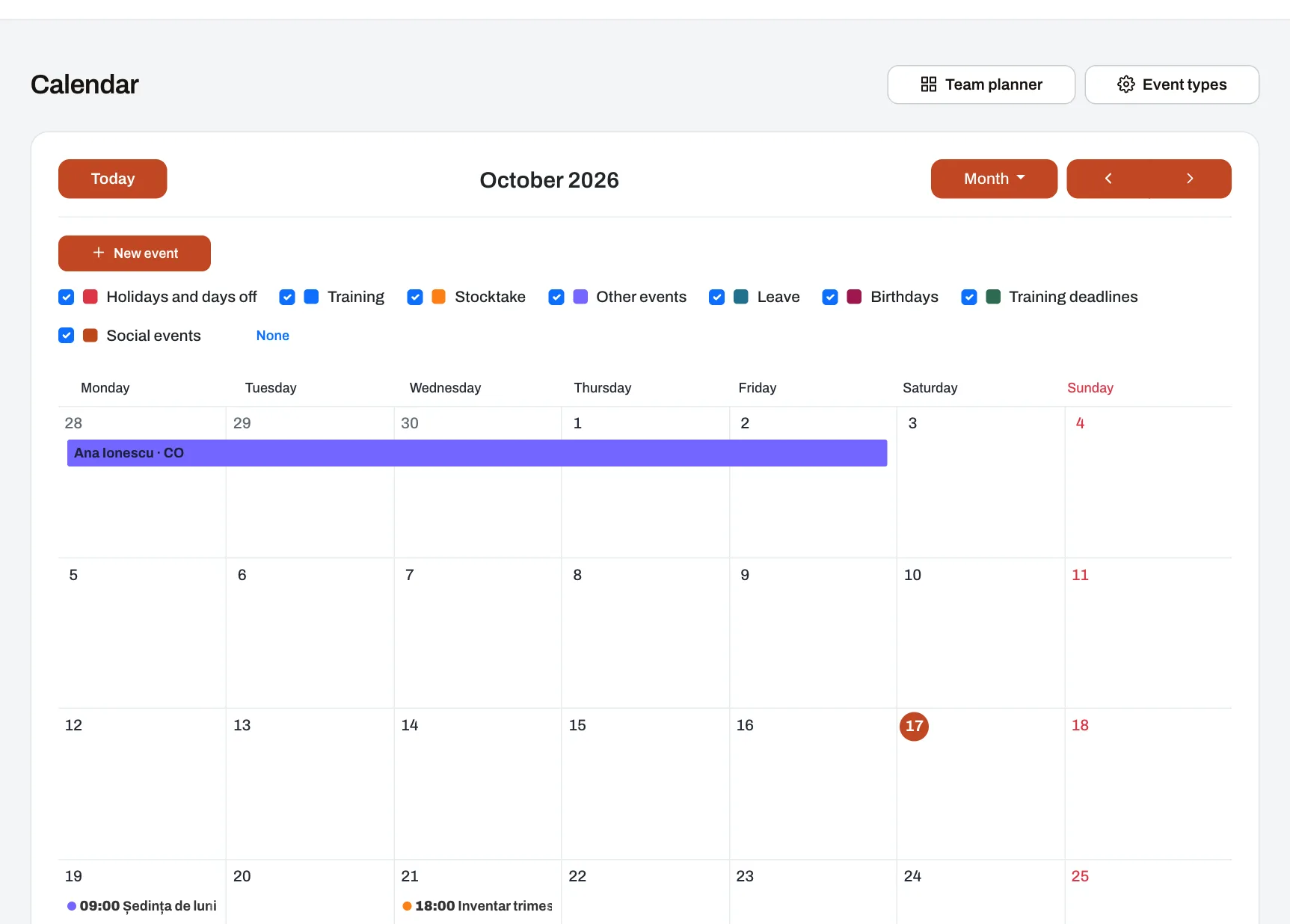Click the orange Stocktake color swatch
The width and height of the screenshot is (1290, 924).
pos(439,297)
